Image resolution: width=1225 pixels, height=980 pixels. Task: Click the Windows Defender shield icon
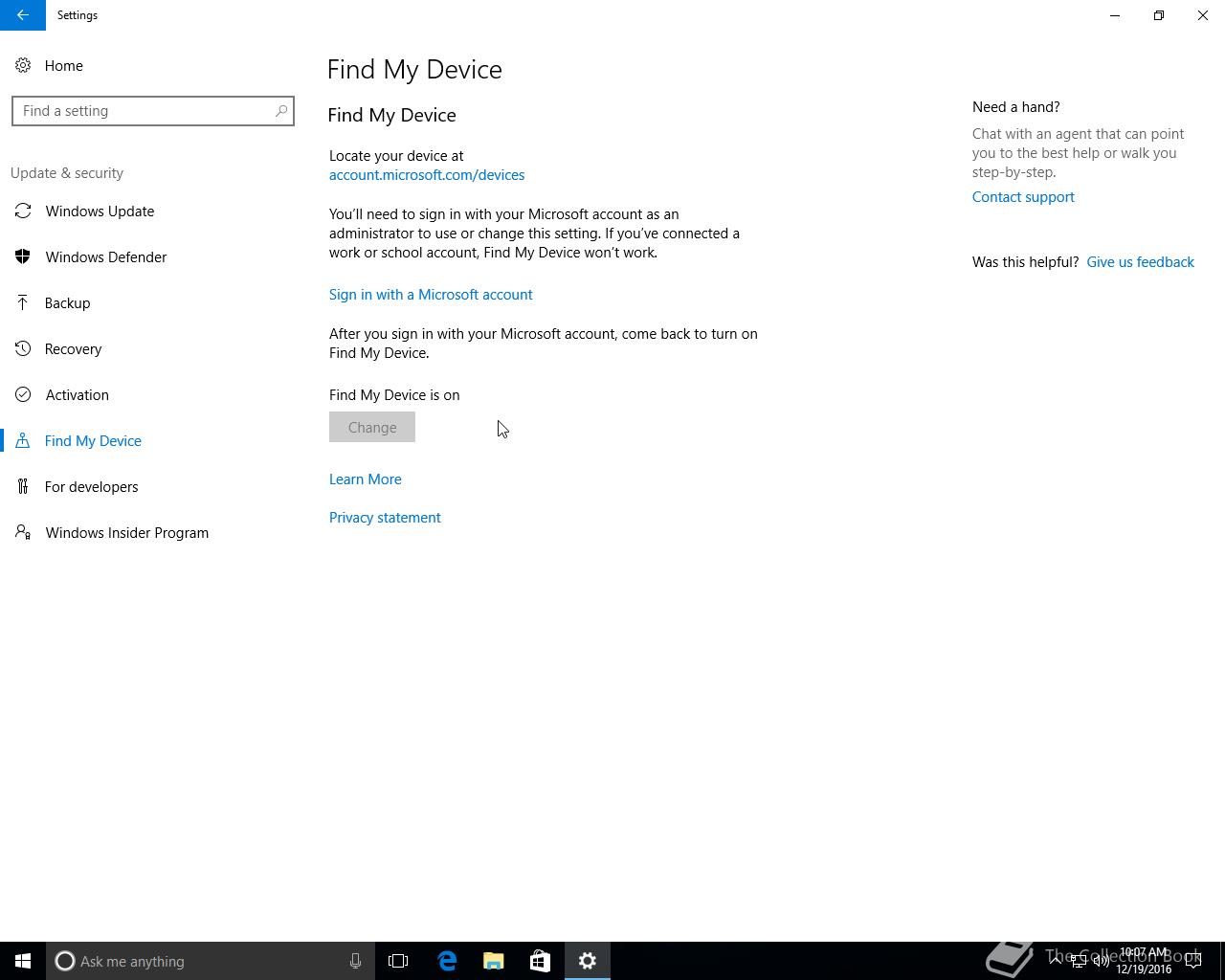click(23, 256)
